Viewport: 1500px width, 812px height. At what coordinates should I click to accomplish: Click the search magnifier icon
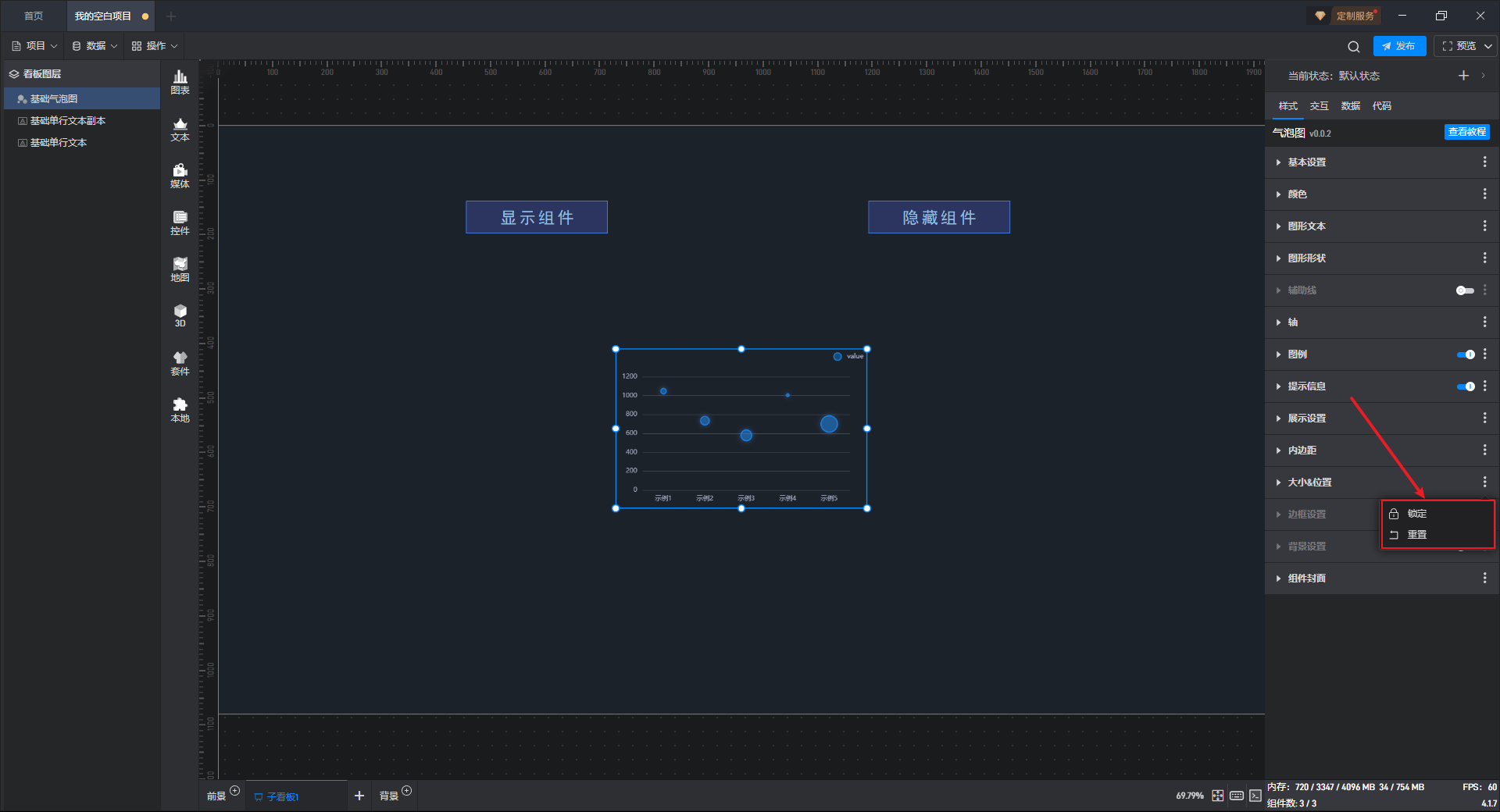pyautogui.click(x=1354, y=46)
